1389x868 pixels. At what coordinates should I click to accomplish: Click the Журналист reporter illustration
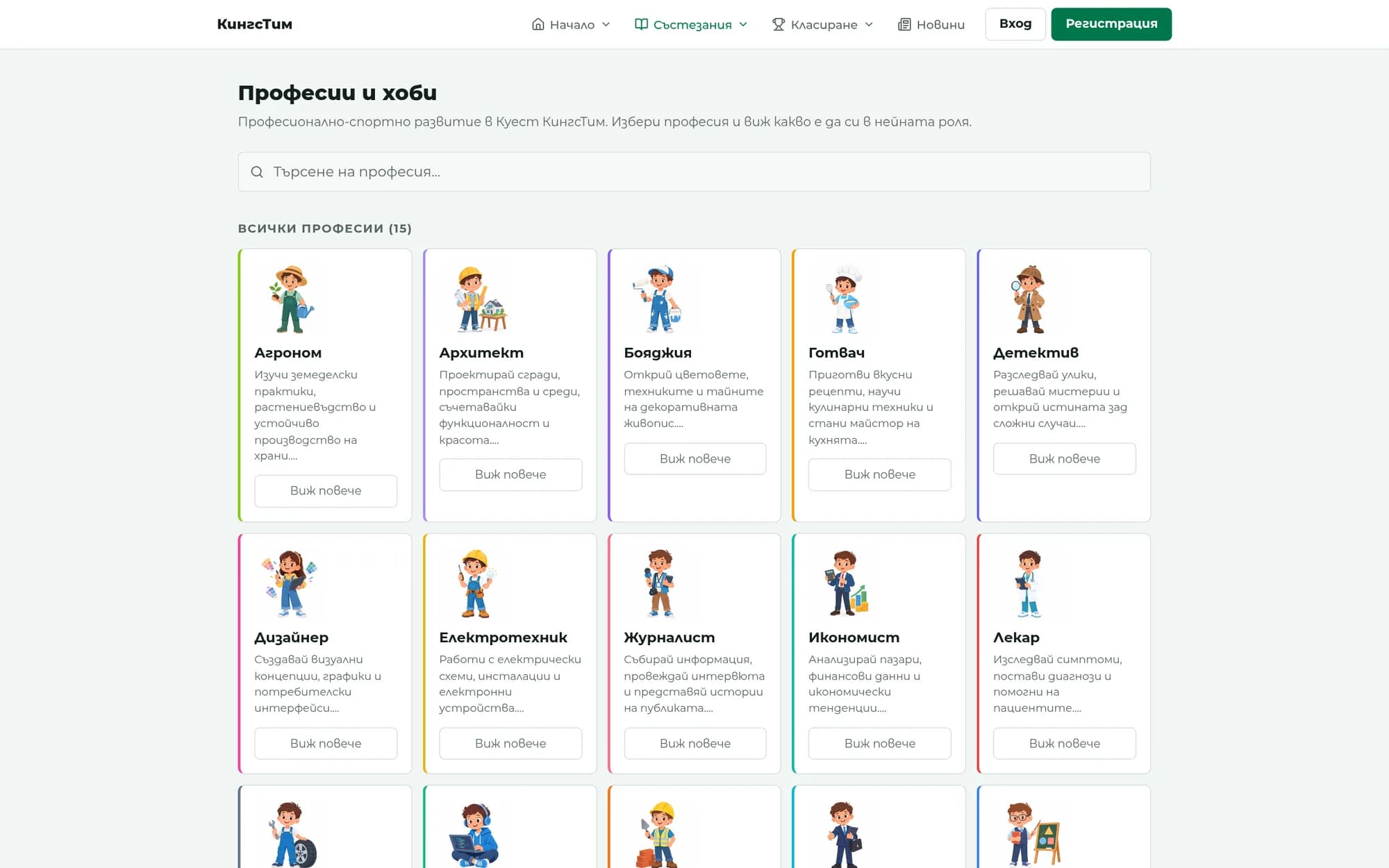click(x=659, y=584)
